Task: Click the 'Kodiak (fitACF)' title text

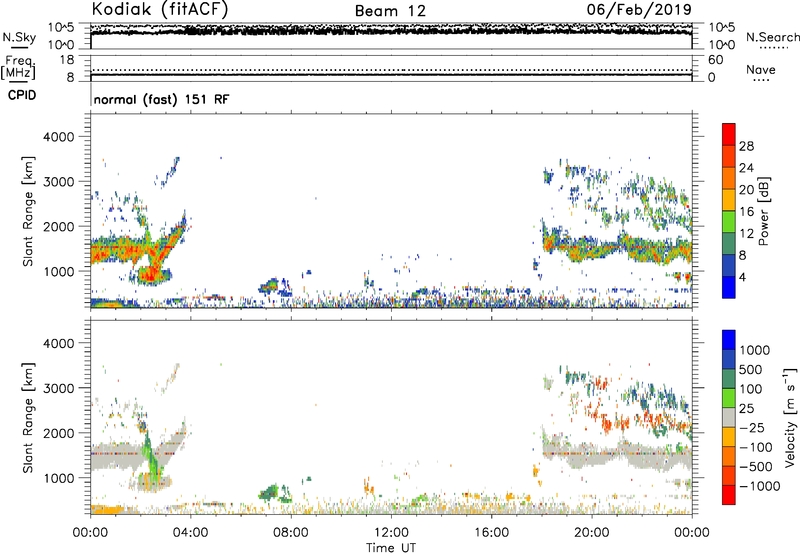Action: tap(160, 9)
